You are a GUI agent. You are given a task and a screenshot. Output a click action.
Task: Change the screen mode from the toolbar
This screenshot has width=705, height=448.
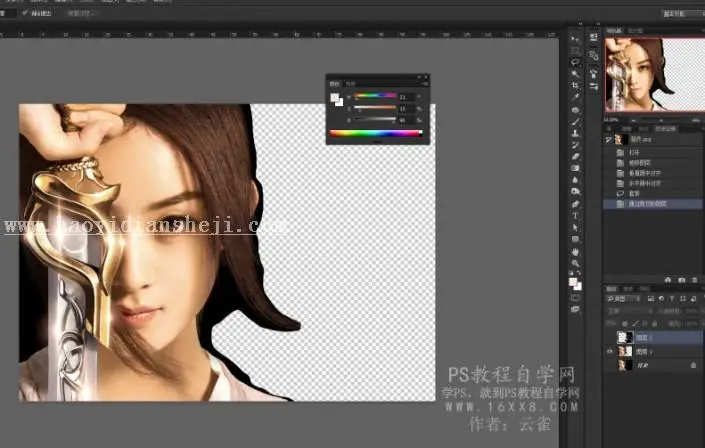[575, 309]
